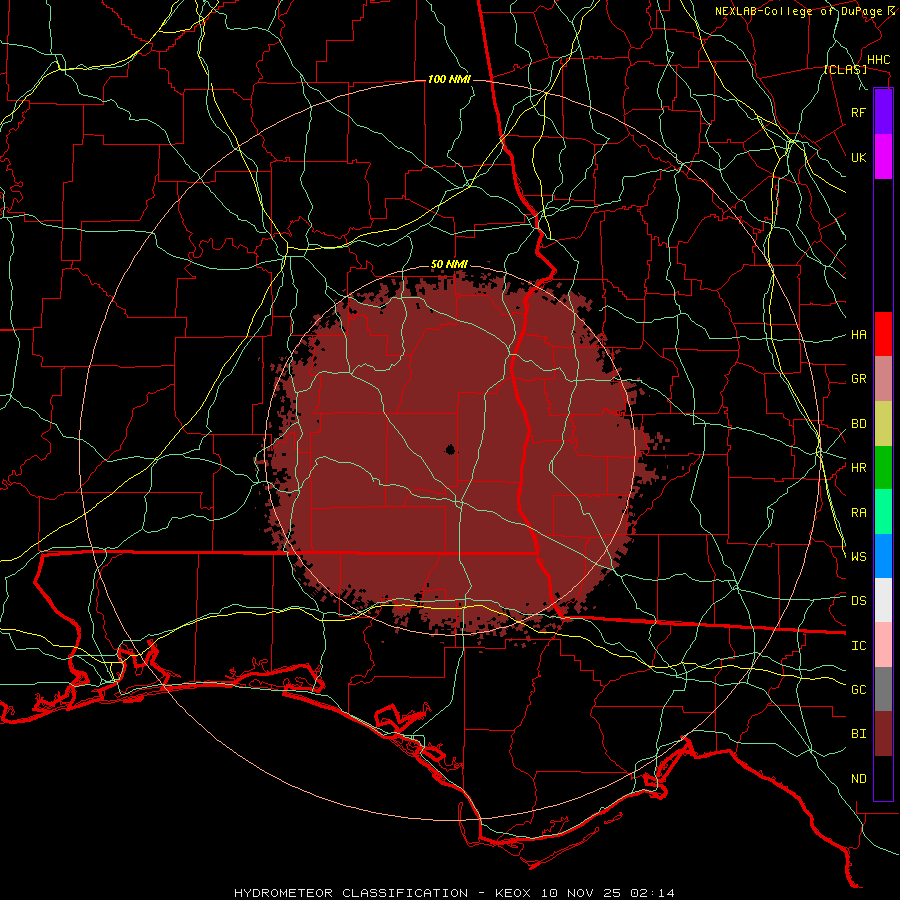This screenshot has width=900, height=900.
Task: Click the magenta UK legend color swatch
Action: 883,157
